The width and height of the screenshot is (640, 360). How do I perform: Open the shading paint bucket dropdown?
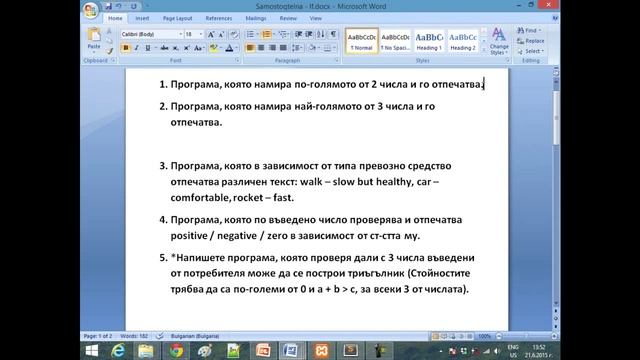click(319, 48)
